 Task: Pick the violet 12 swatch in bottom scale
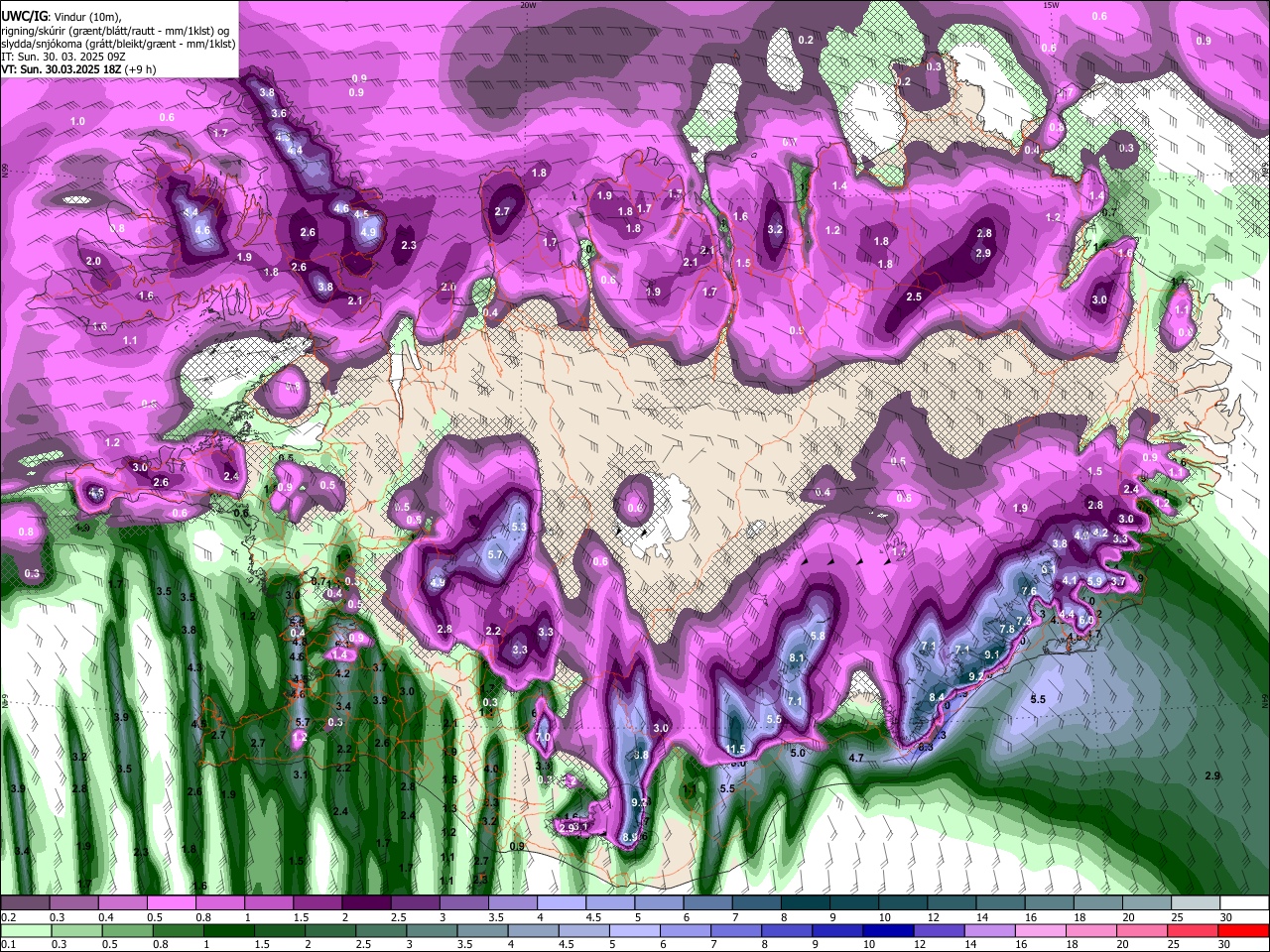[x=940, y=930]
